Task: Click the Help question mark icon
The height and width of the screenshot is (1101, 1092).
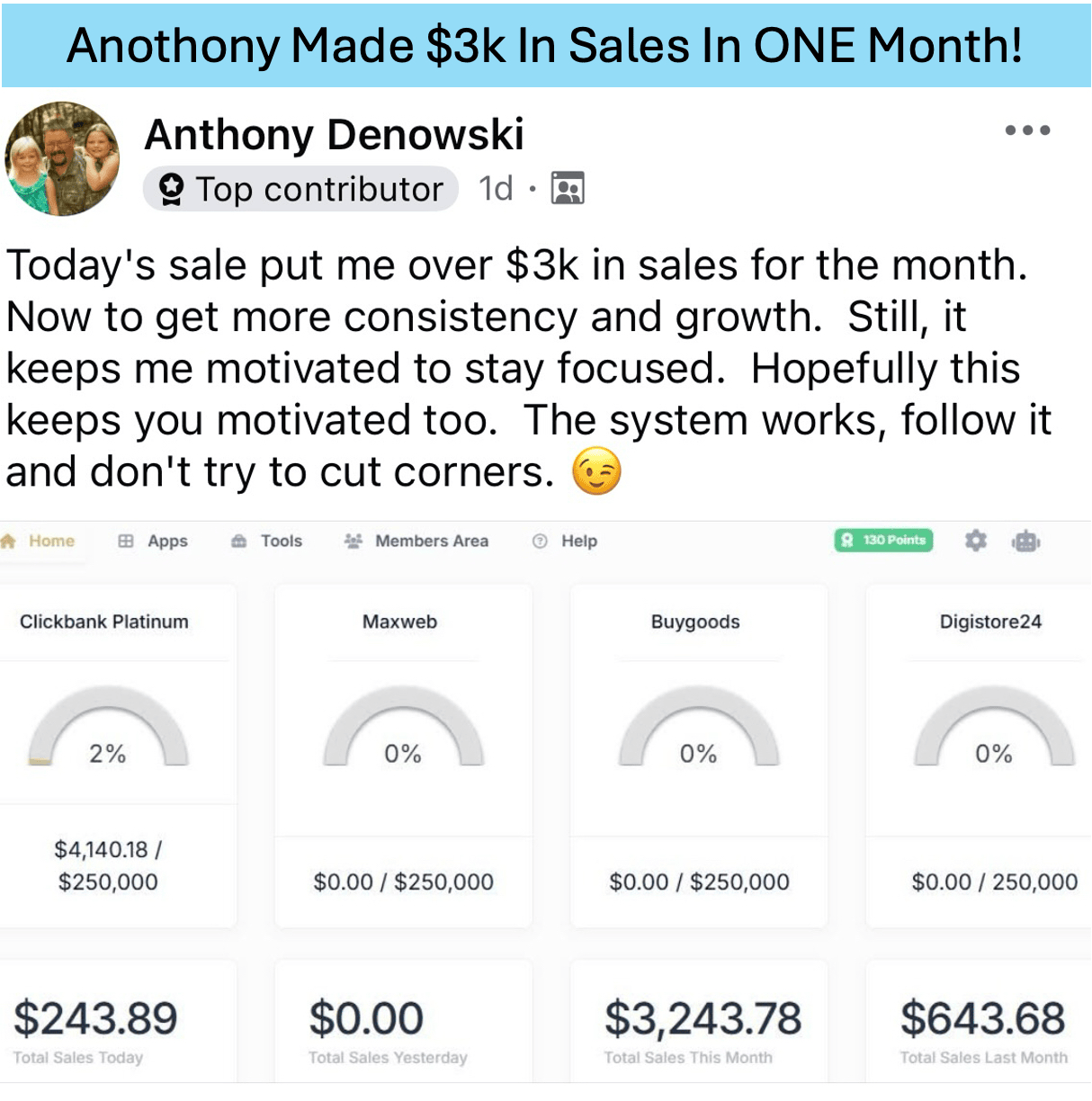Action: [x=540, y=541]
